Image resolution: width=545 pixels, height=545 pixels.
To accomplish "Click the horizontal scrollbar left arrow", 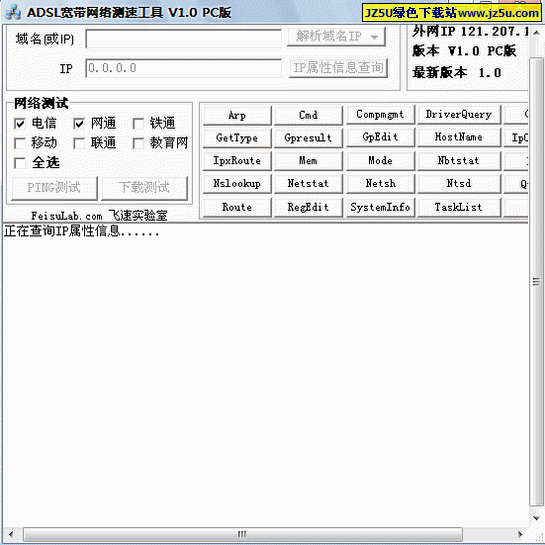I will point(11,534).
